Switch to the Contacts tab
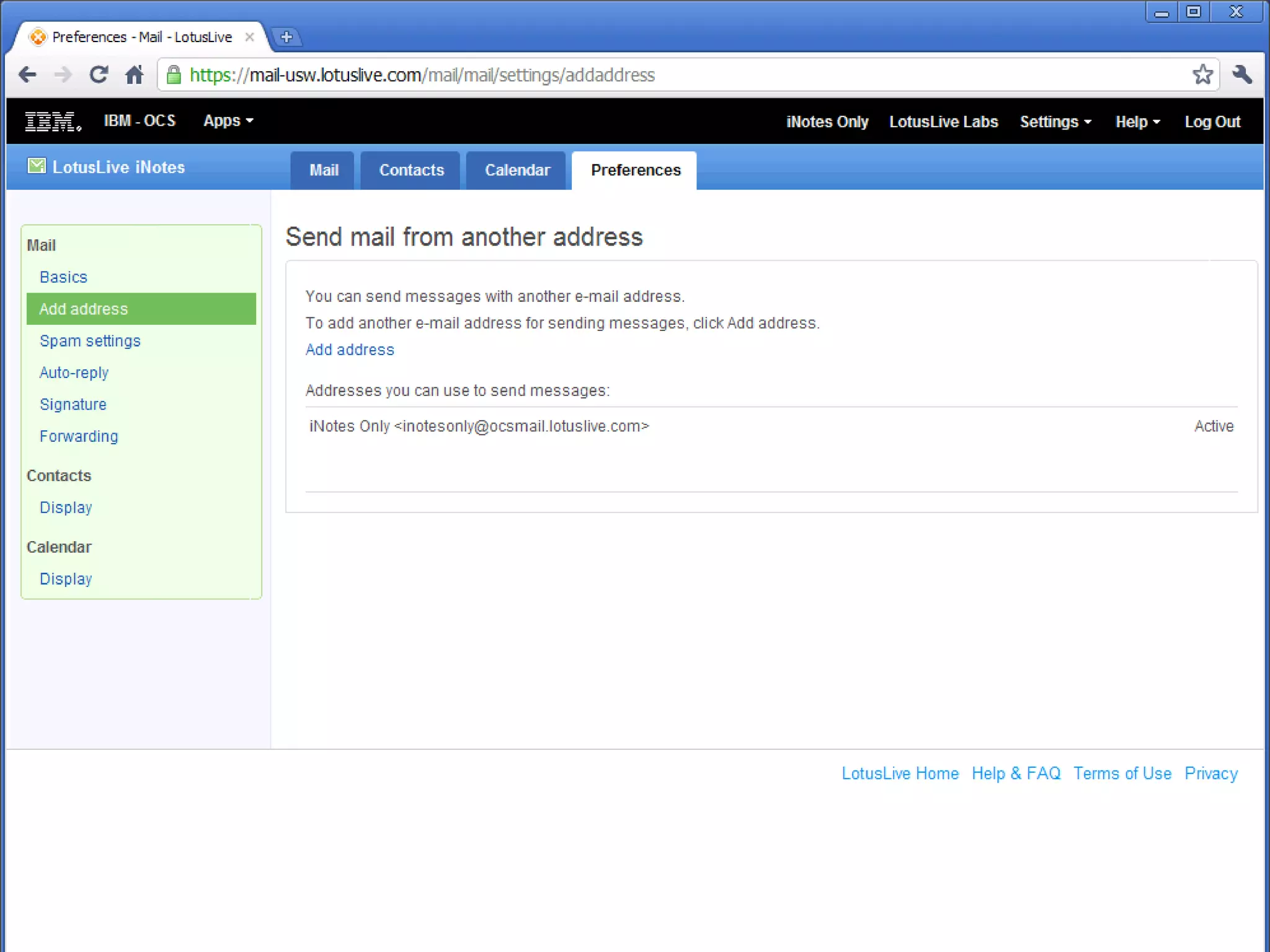The image size is (1270, 952). click(411, 170)
